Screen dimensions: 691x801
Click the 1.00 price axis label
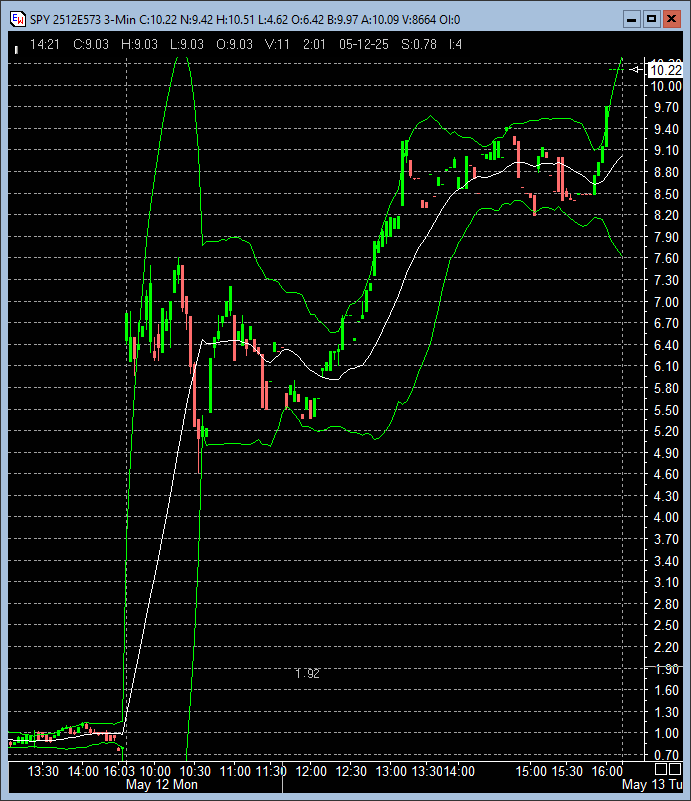(668, 733)
